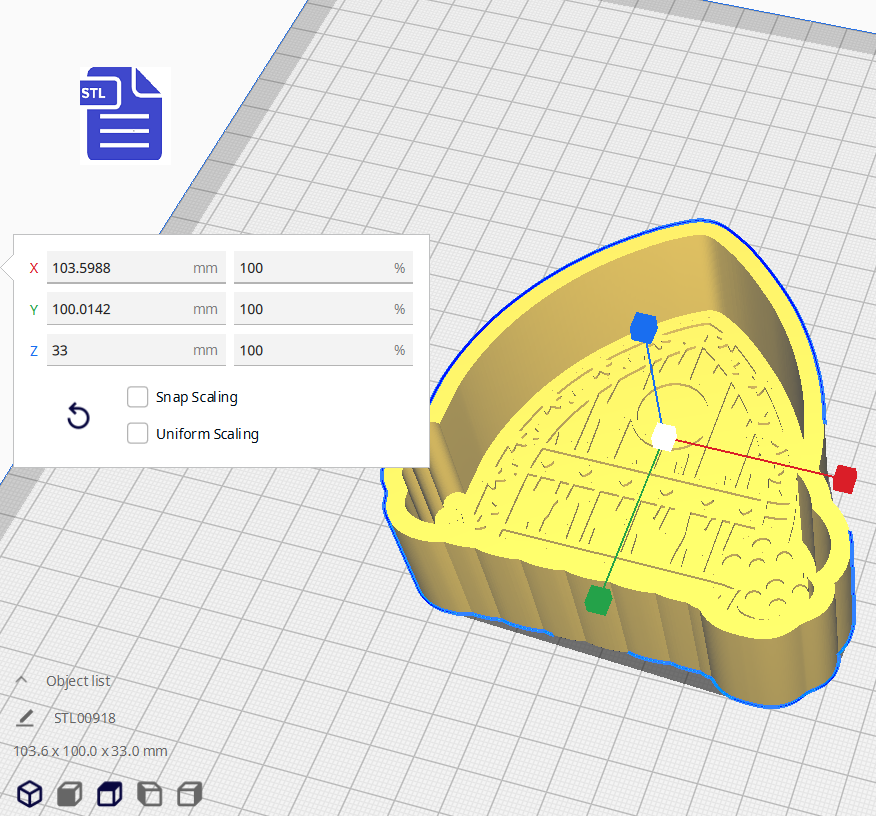Click the green Y-axis scale handle
This screenshot has width=876, height=816.
point(597,599)
